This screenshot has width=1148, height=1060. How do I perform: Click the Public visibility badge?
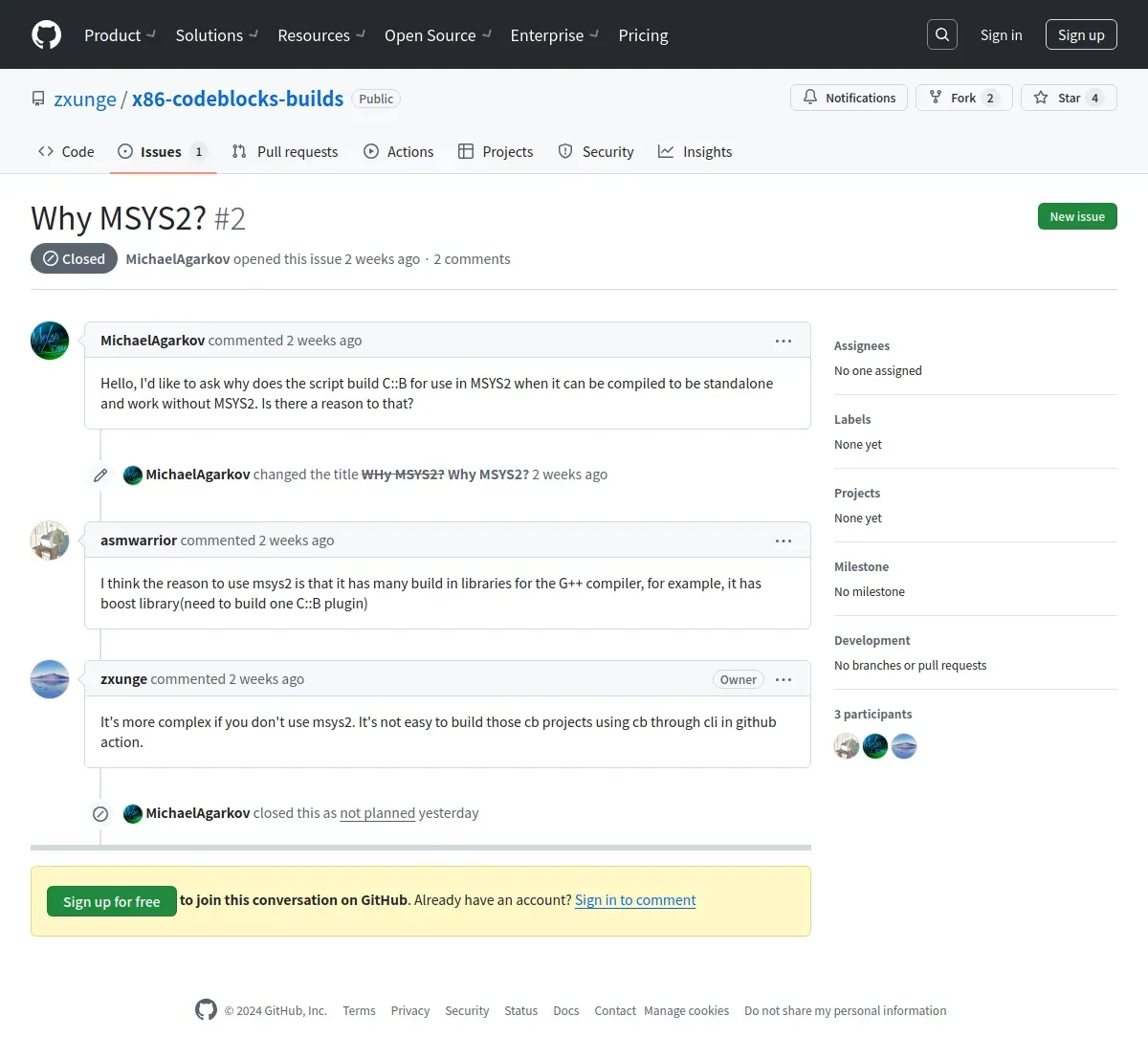(x=376, y=99)
